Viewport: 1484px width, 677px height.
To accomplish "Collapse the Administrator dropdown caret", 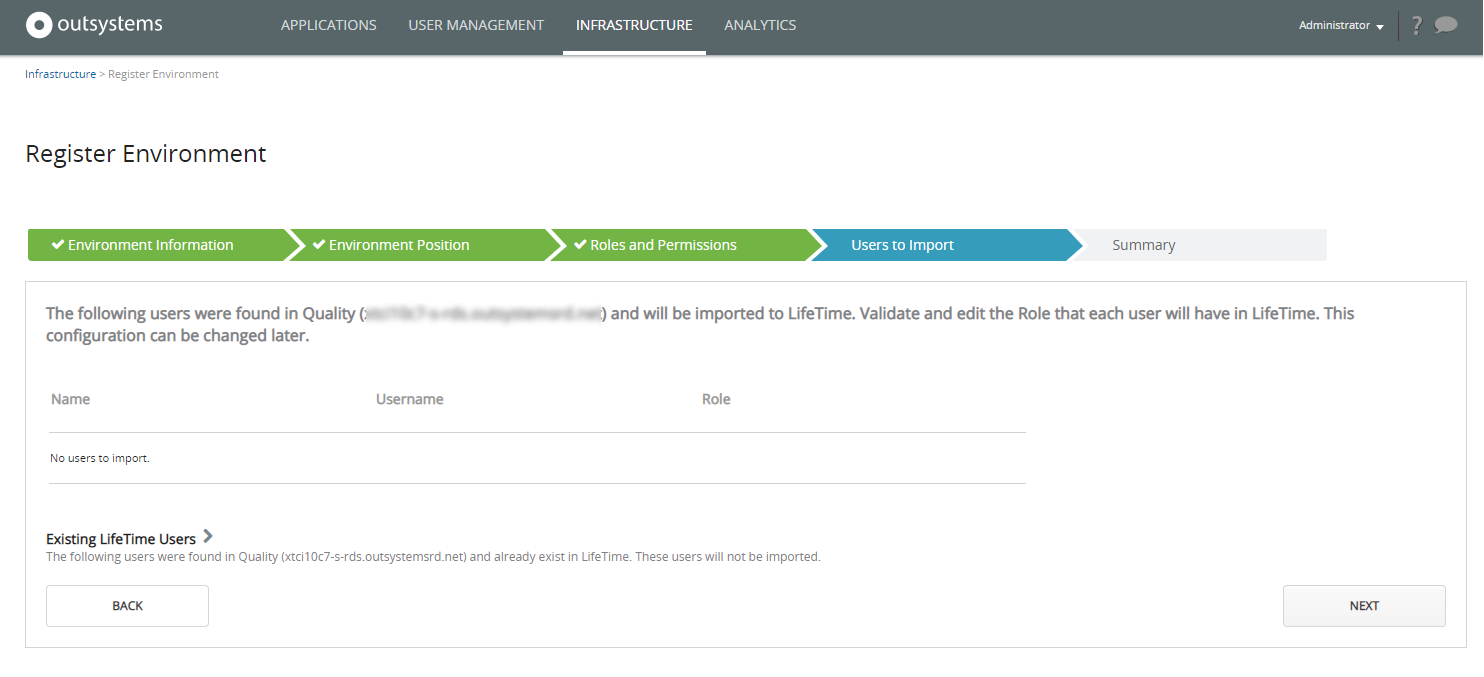I will (x=1382, y=27).
